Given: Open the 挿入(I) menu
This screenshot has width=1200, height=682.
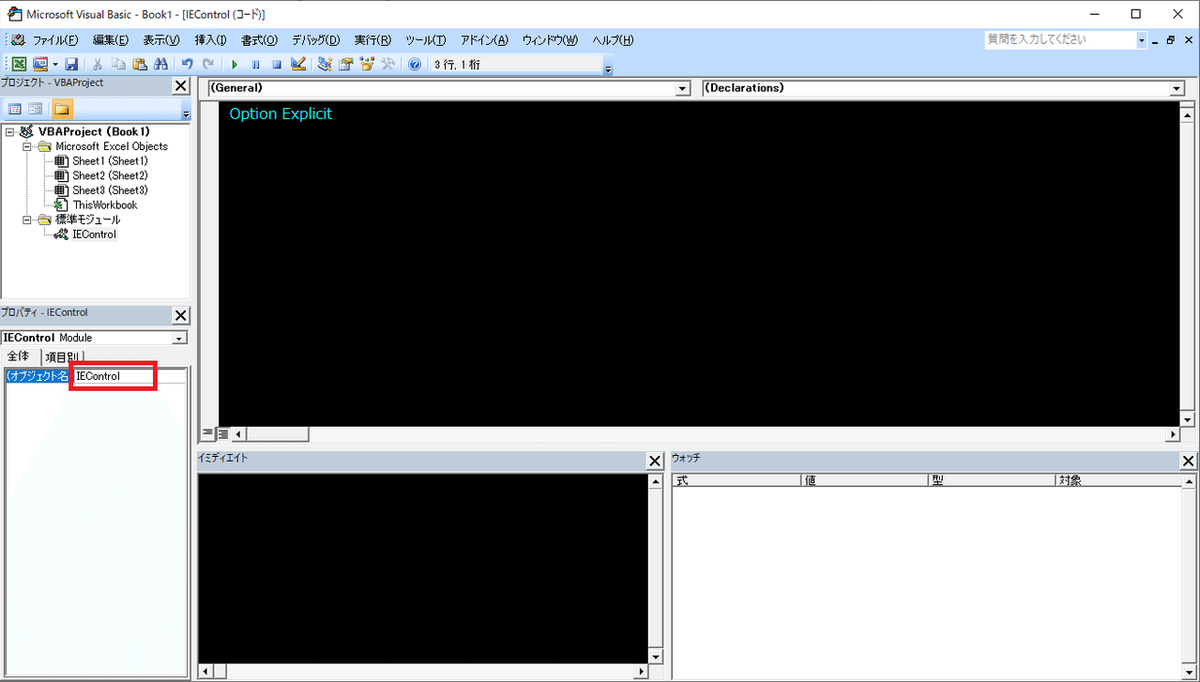Looking at the screenshot, I should click(x=210, y=40).
